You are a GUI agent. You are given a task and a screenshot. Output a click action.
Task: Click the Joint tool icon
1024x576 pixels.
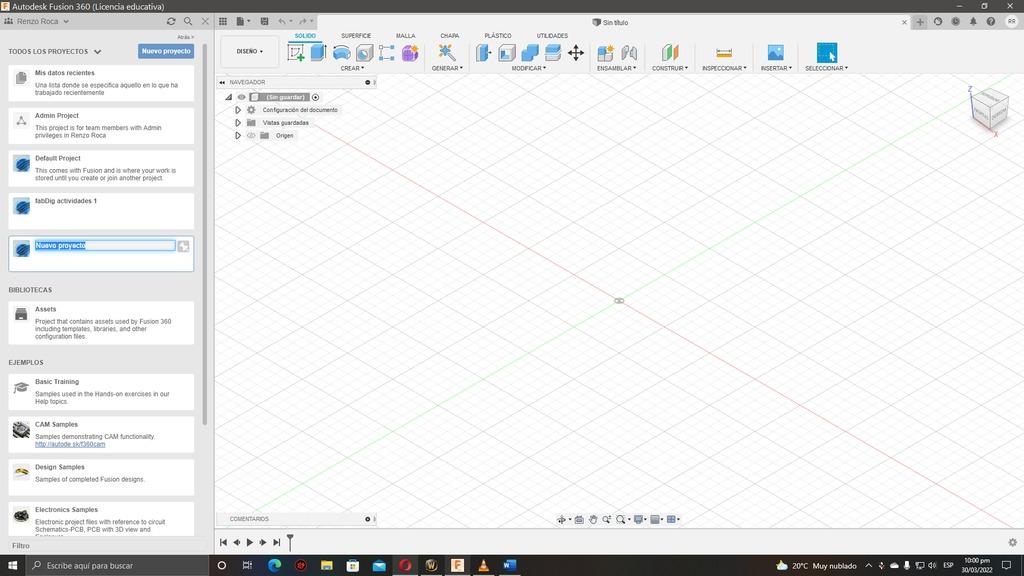(x=629, y=53)
